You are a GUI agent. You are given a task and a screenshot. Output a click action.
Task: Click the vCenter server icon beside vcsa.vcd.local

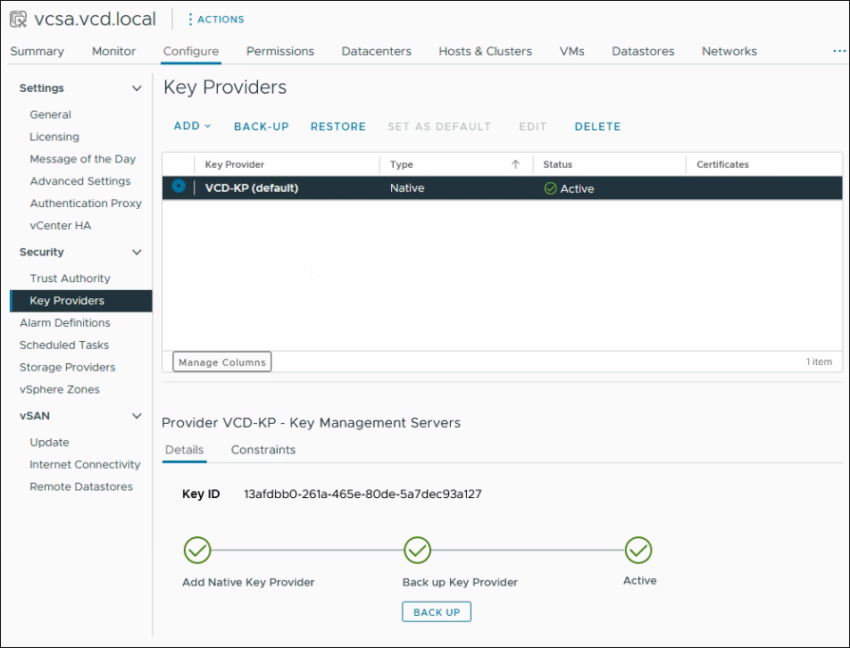click(x=18, y=18)
